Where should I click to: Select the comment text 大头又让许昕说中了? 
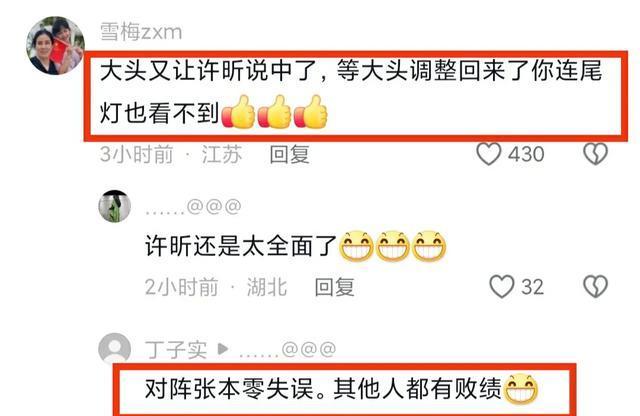pos(209,71)
